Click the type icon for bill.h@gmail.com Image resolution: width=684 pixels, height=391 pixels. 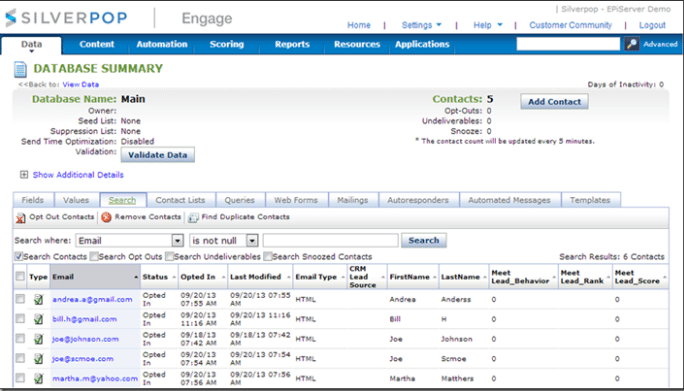[x=38, y=319]
